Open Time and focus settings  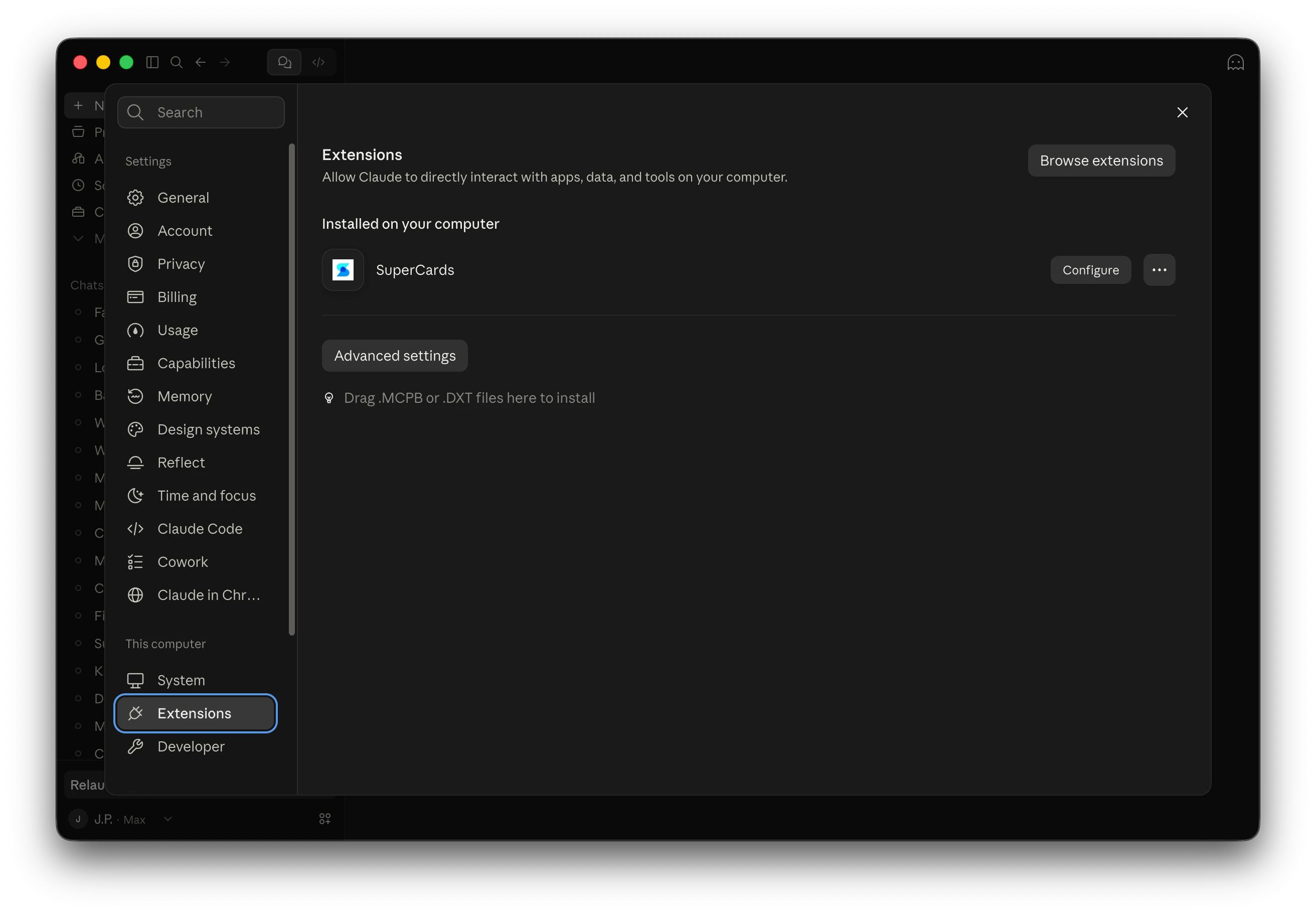point(196,496)
